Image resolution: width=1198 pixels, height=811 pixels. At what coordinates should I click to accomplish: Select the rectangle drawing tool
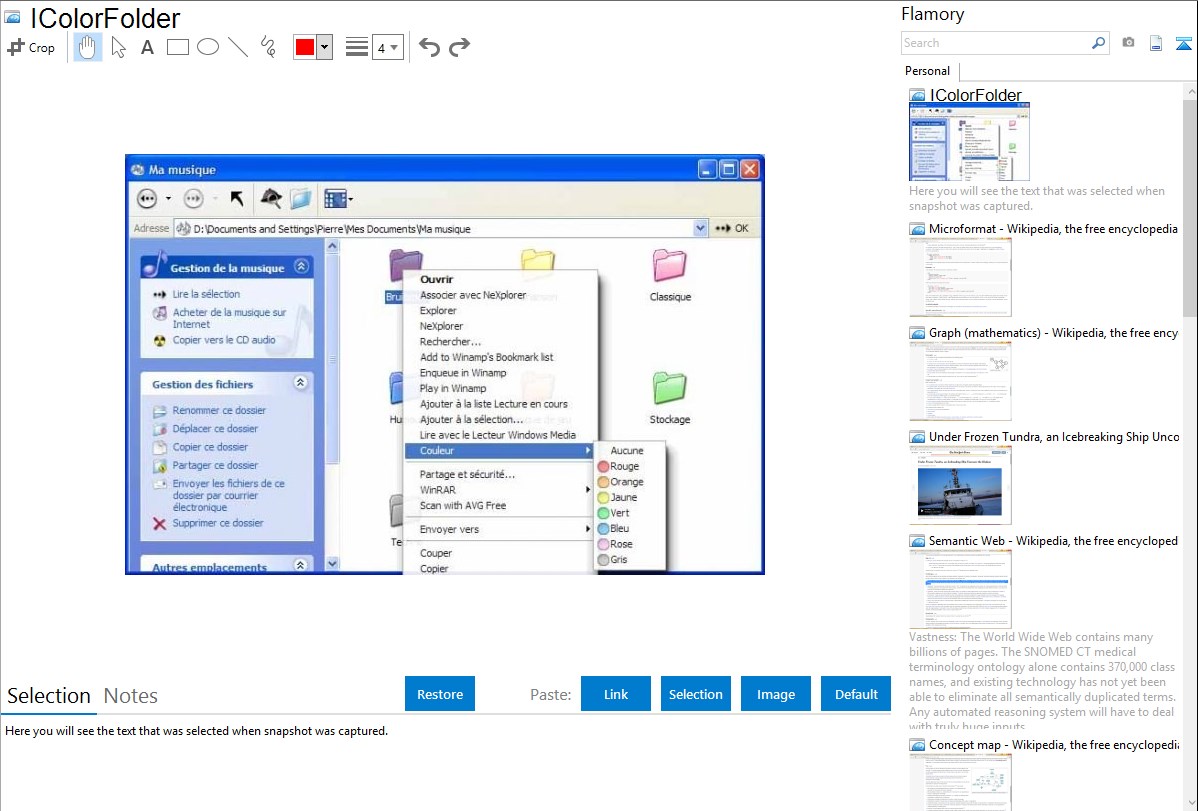177,47
